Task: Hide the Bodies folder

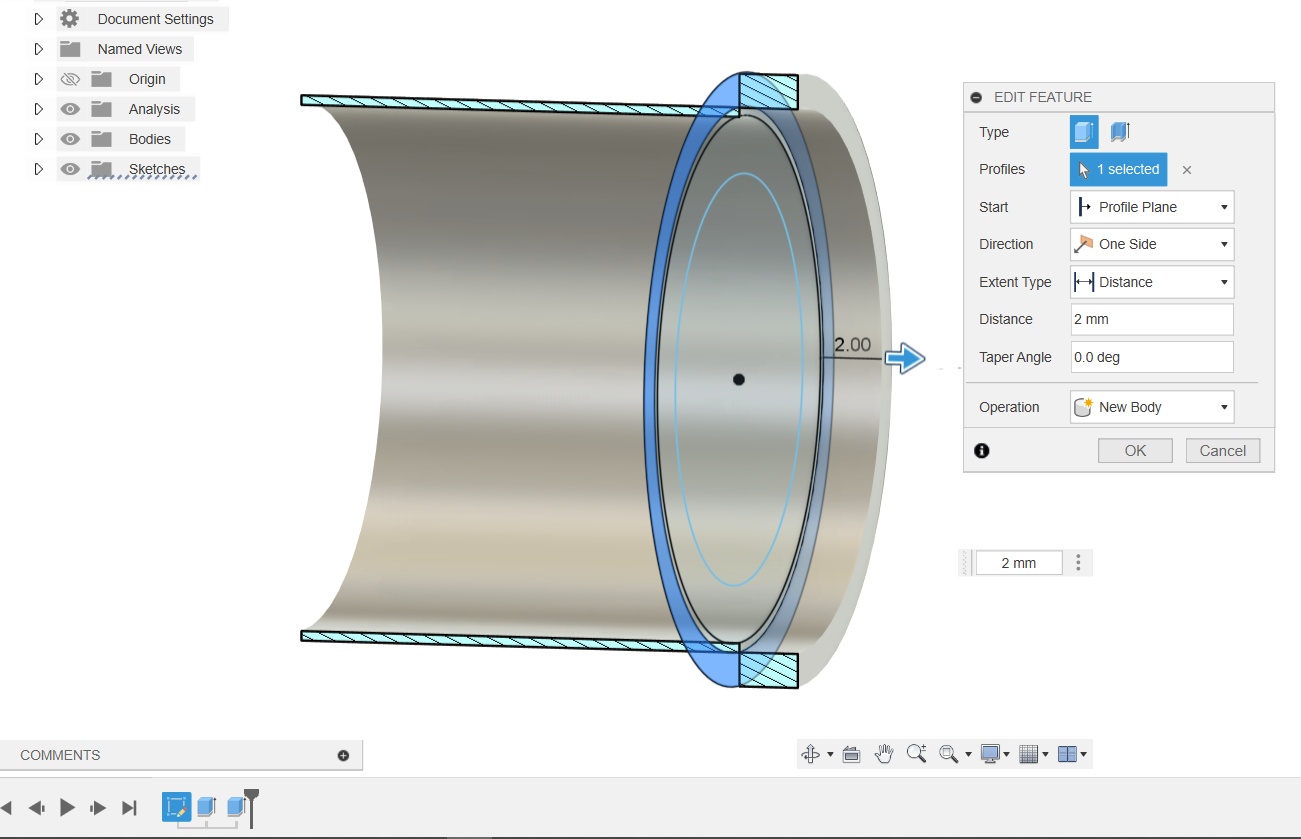Action: (x=69, y=139)
